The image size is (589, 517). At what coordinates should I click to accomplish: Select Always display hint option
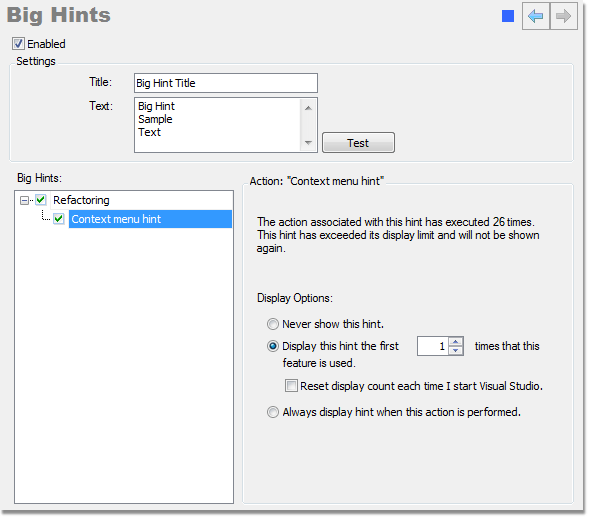273,412
